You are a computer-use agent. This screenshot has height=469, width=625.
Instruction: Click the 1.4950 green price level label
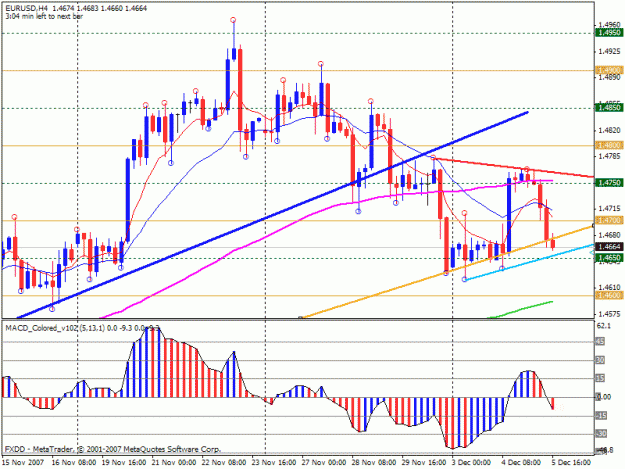coord(609,33)
